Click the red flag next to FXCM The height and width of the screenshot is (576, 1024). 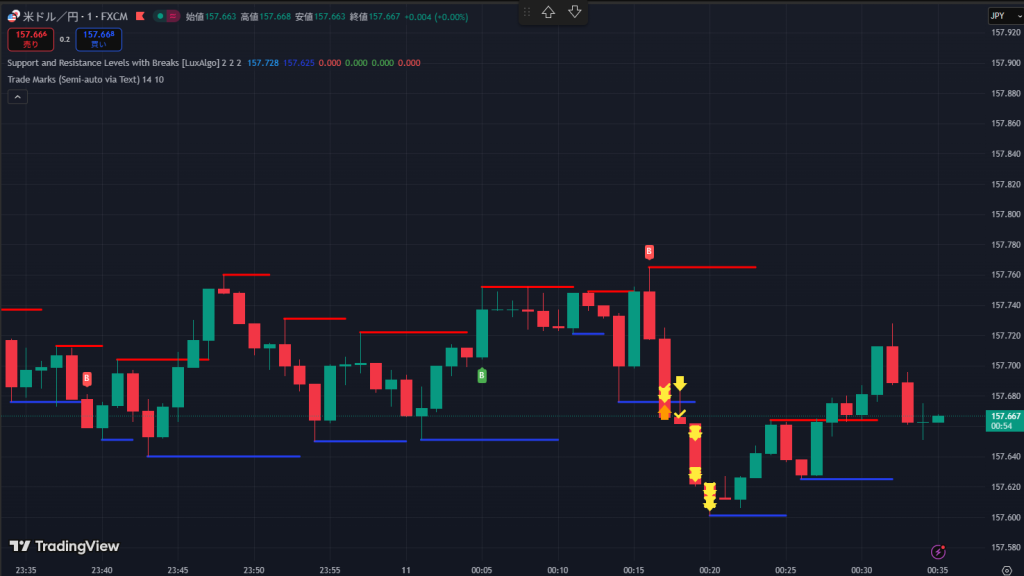point(141,15)
